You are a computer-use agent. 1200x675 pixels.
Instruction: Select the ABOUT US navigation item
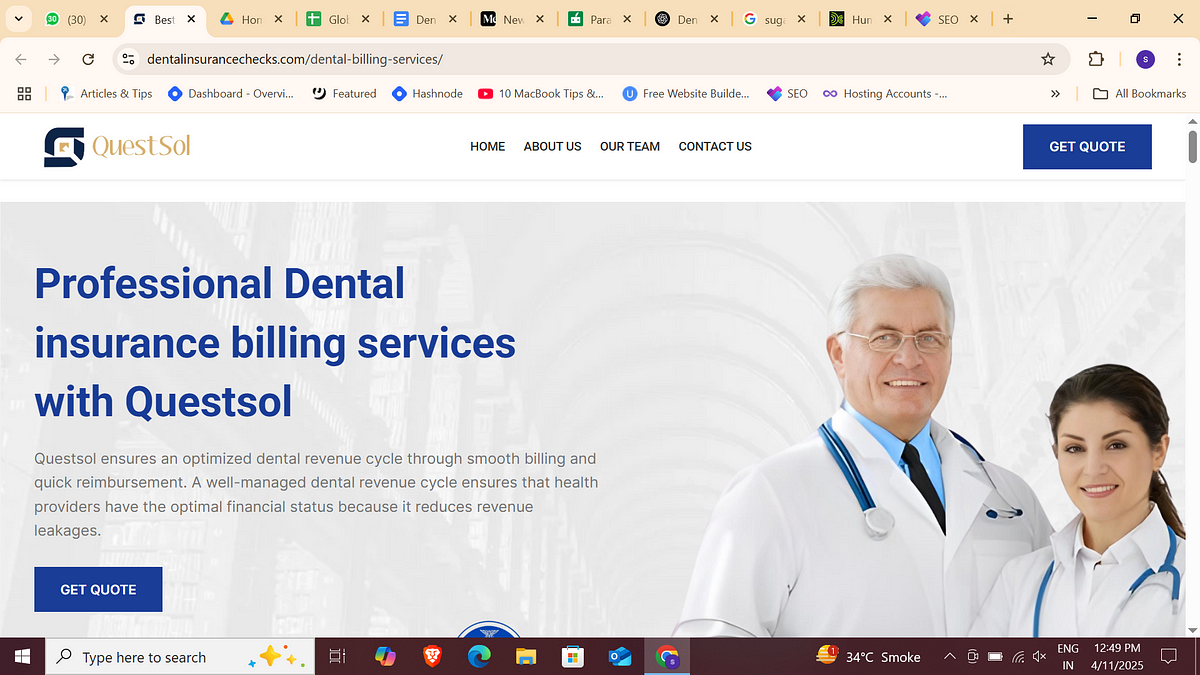[552, 146]
